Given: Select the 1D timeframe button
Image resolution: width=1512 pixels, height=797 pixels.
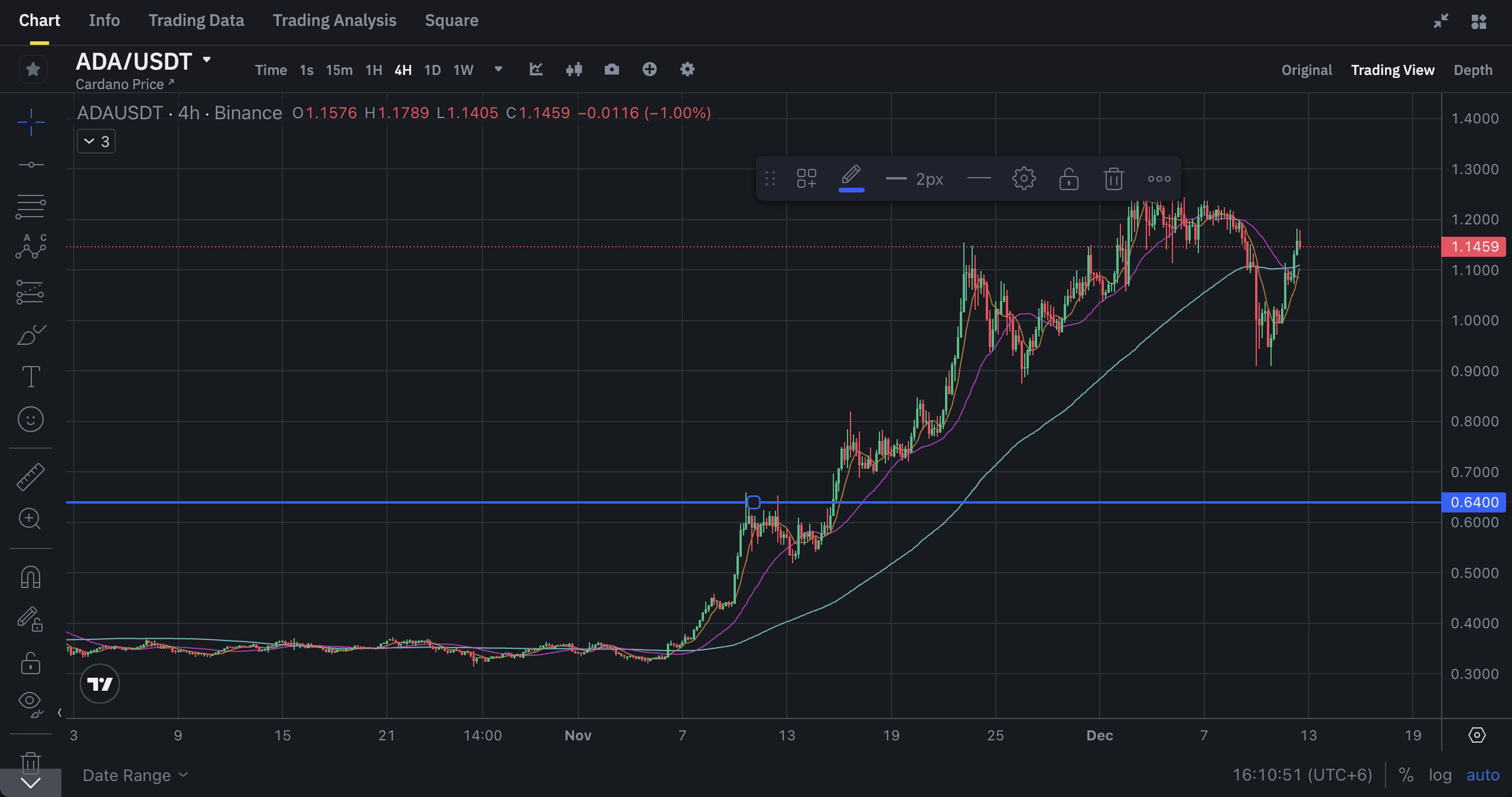Looking at the screenshot, I should tap(432, 70).
